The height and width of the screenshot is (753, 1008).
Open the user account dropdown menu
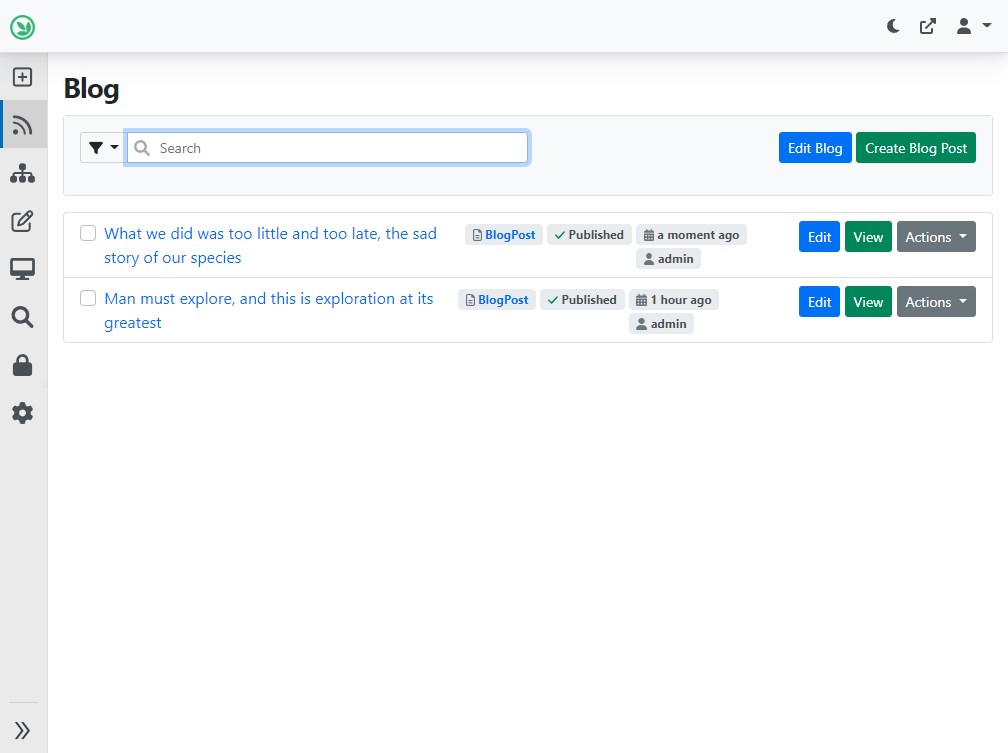pyautogui.click(x=973, y=26)
